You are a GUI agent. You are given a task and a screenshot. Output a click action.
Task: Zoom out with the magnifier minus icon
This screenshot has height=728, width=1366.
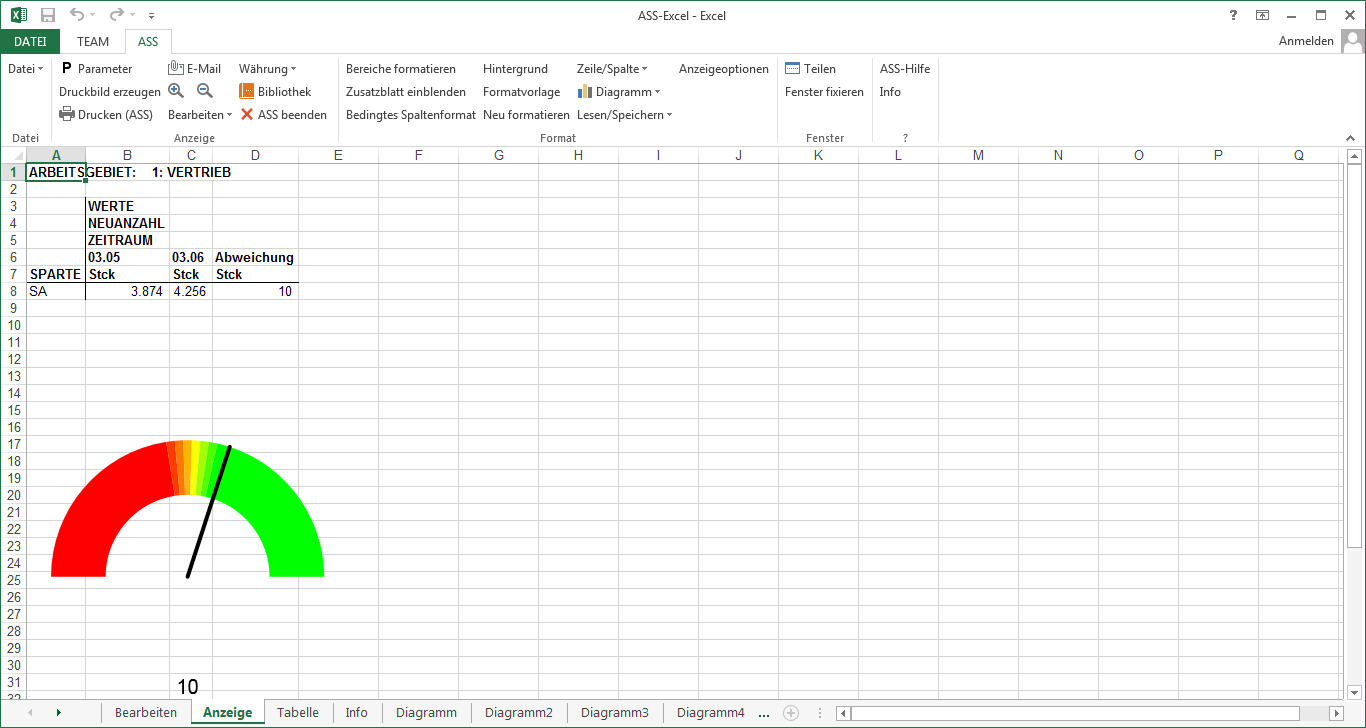coord(204,91)
